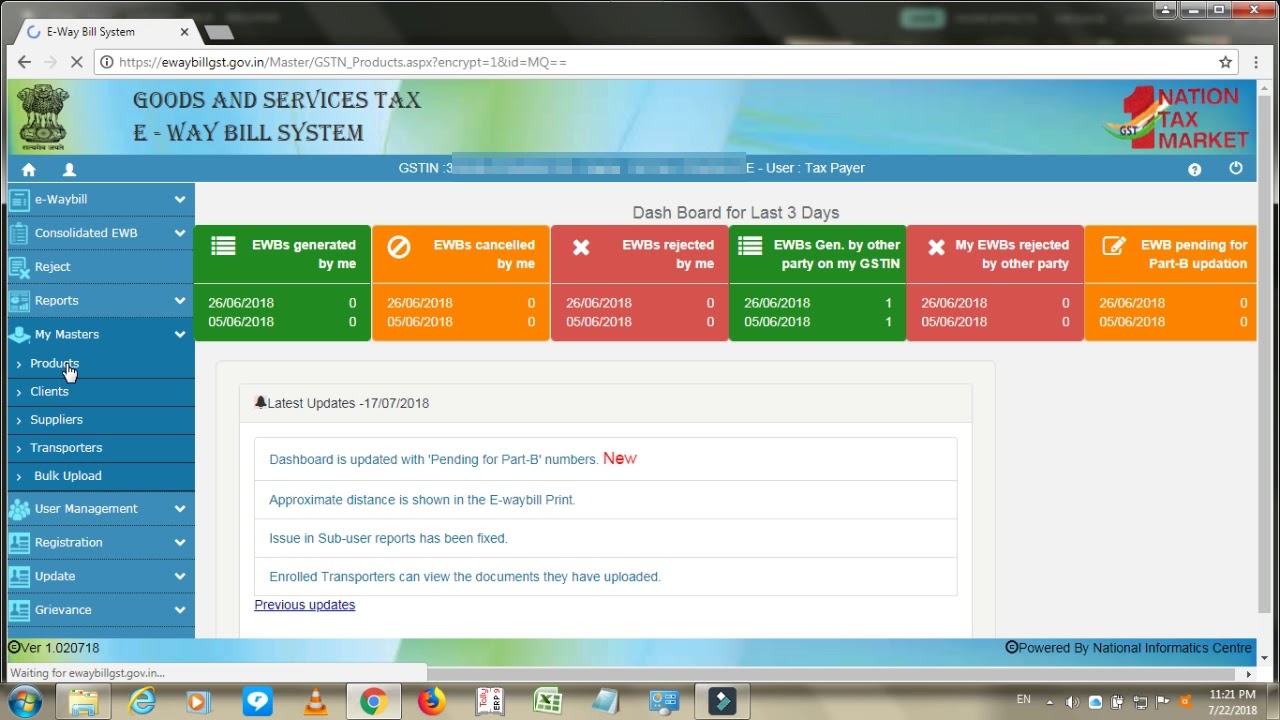Click 'Approximate distance is shown' update notice
The width and height of the screenshot is (1280, 720).
[x=422, y=500]
